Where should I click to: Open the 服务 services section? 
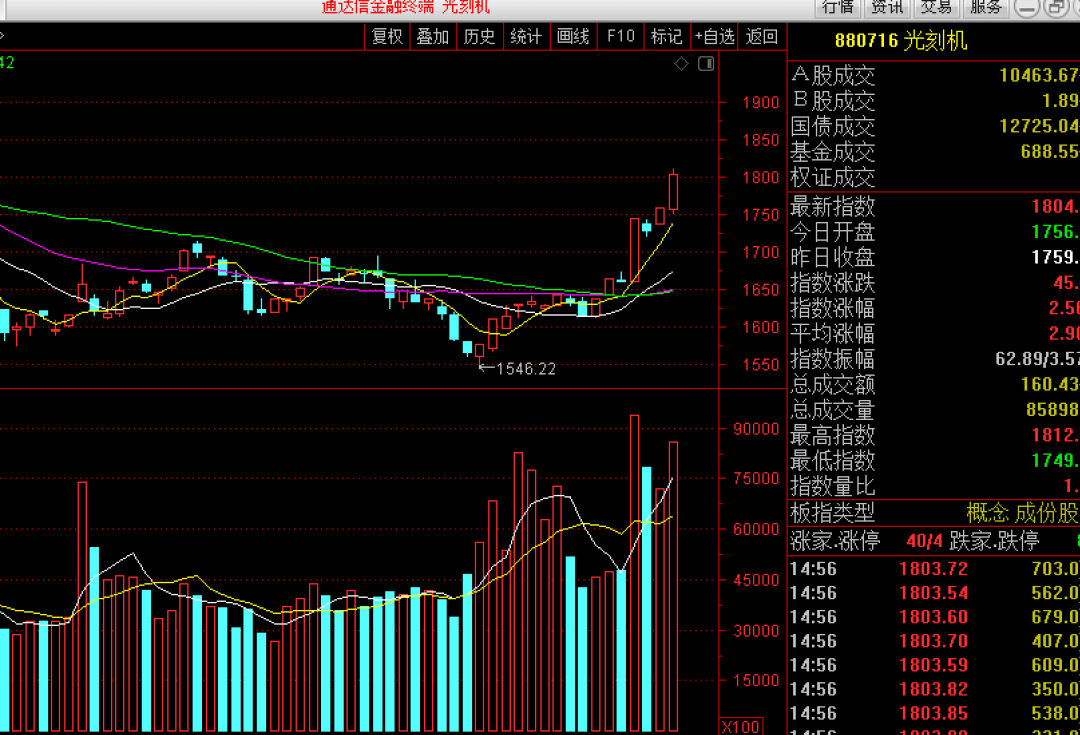(985, 7)
